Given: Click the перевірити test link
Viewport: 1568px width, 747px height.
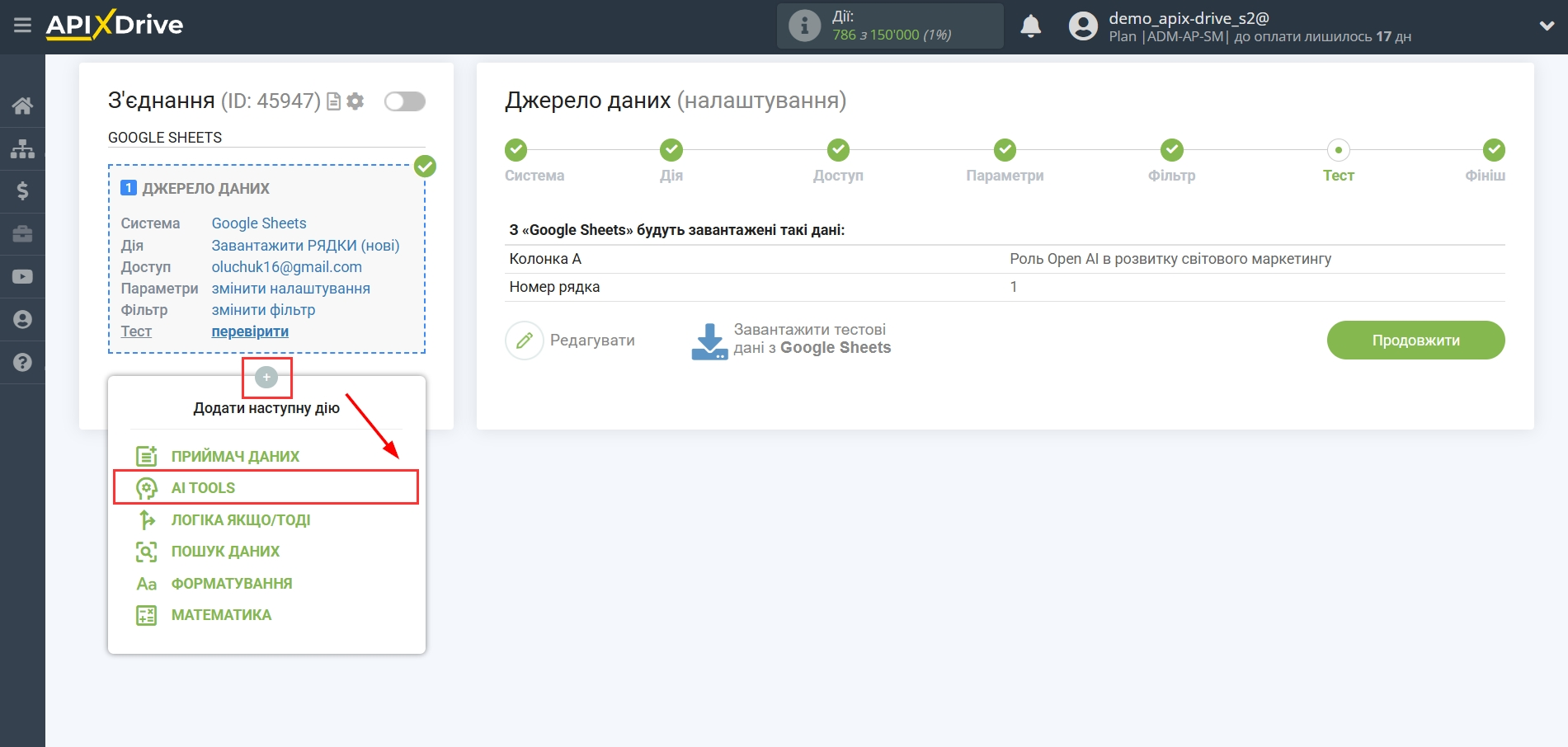Looking at the screenshot, I should point(250,331).
